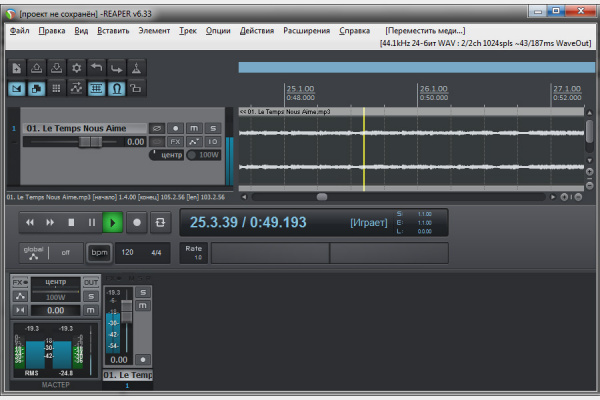Mute track 1 with the M button

tap(194, 128)
